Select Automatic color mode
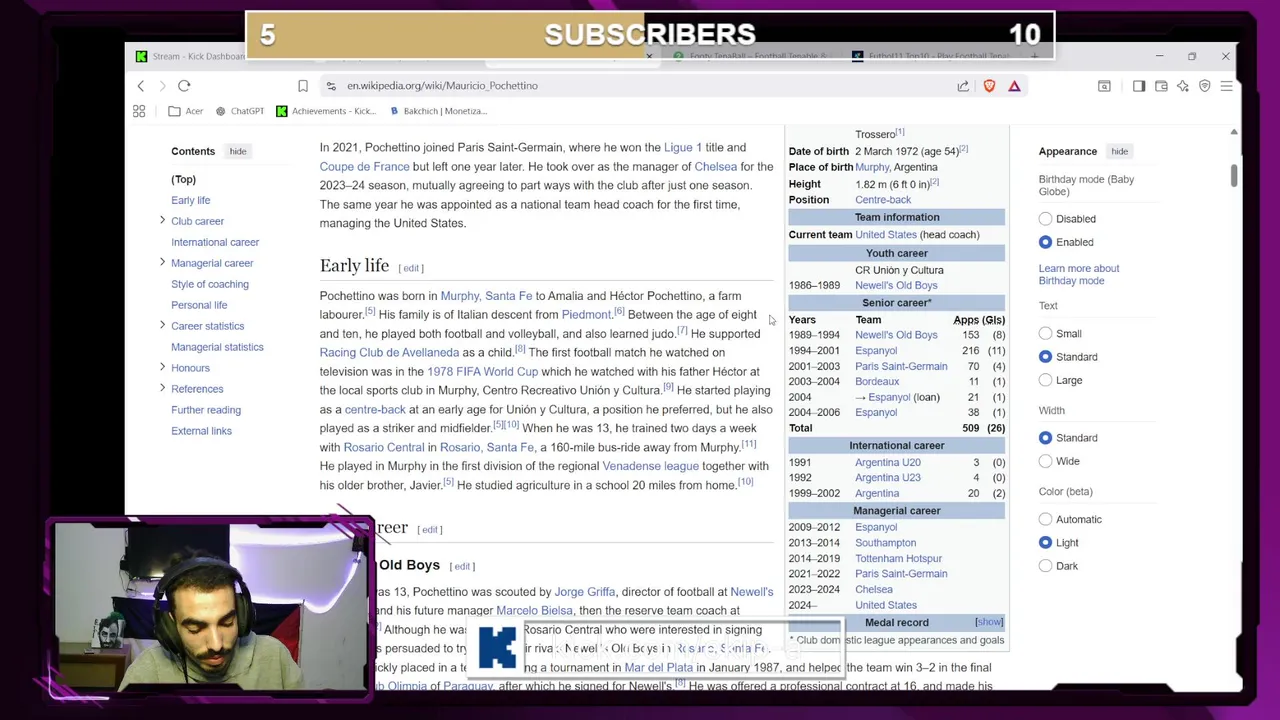The width and height of the screenshot is (1280, 720). point(1045,519)
